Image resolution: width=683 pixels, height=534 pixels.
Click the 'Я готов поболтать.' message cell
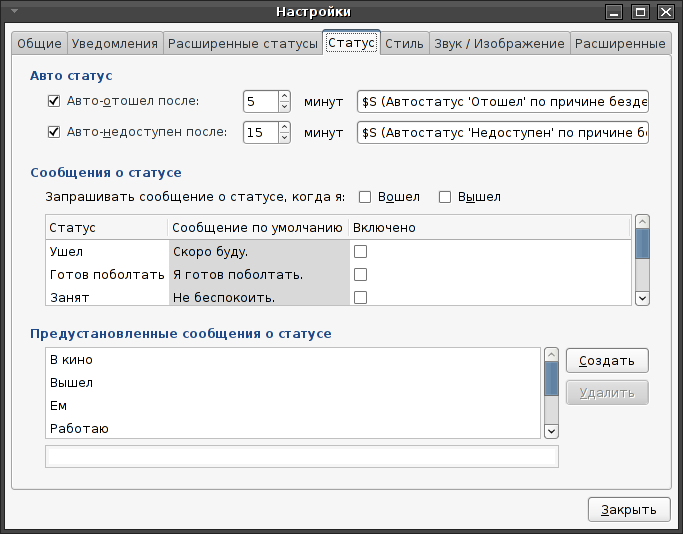point(259,275)
